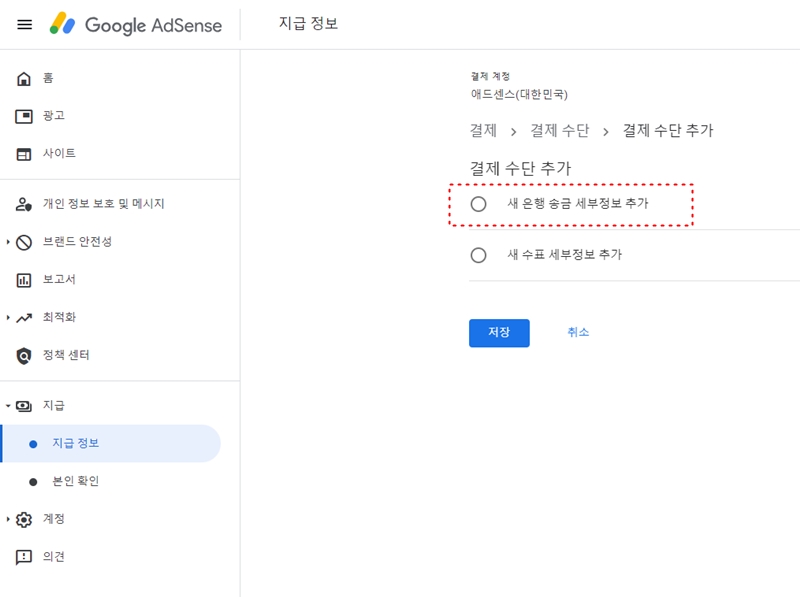Click the 광고 ads icon

[23, 116]
